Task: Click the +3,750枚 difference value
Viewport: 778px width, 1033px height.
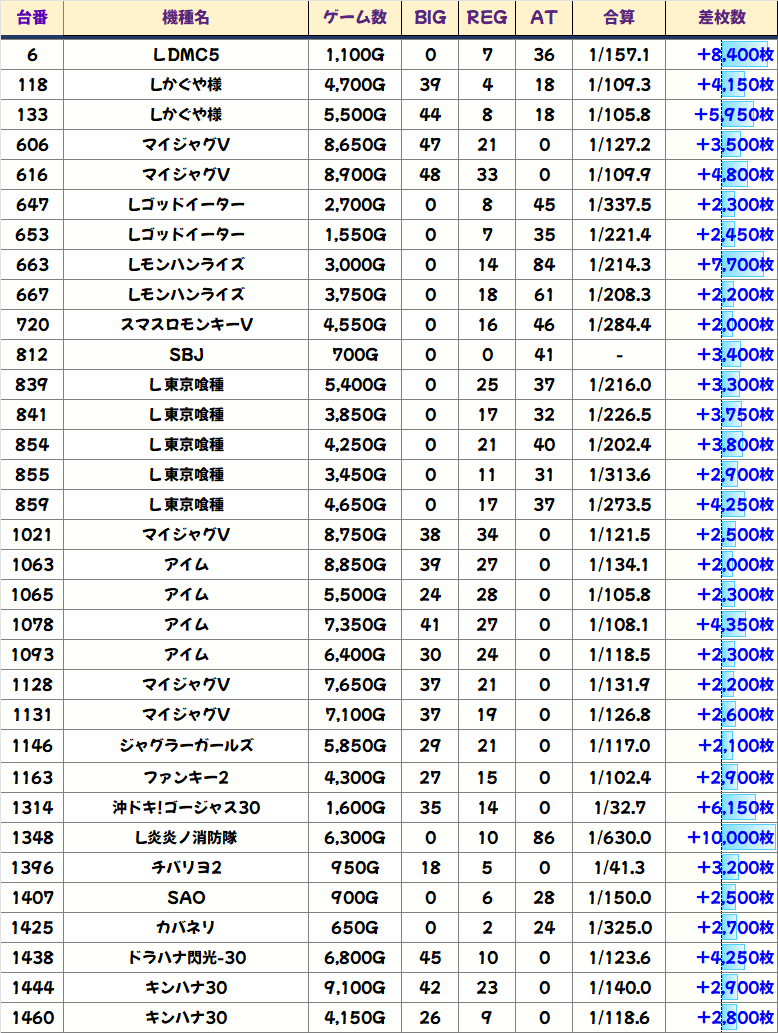Action: pos(735,414)
